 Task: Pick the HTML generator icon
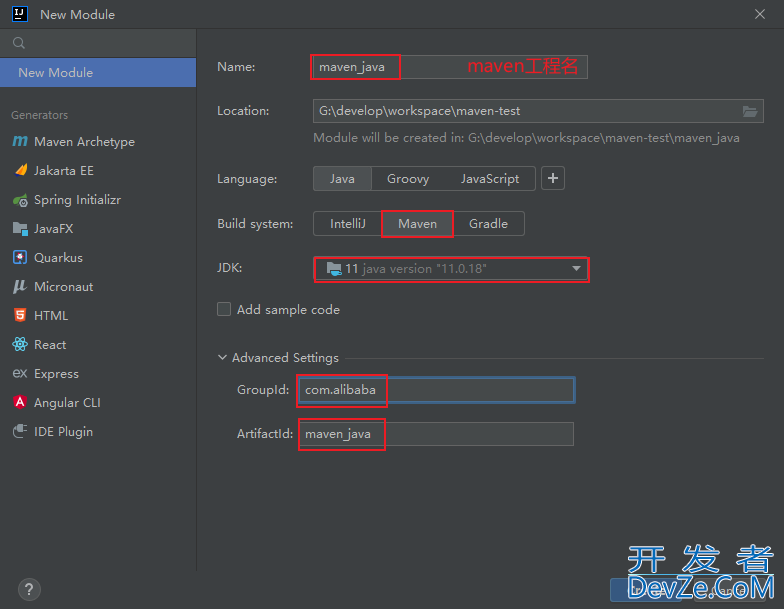click(20, 316)
